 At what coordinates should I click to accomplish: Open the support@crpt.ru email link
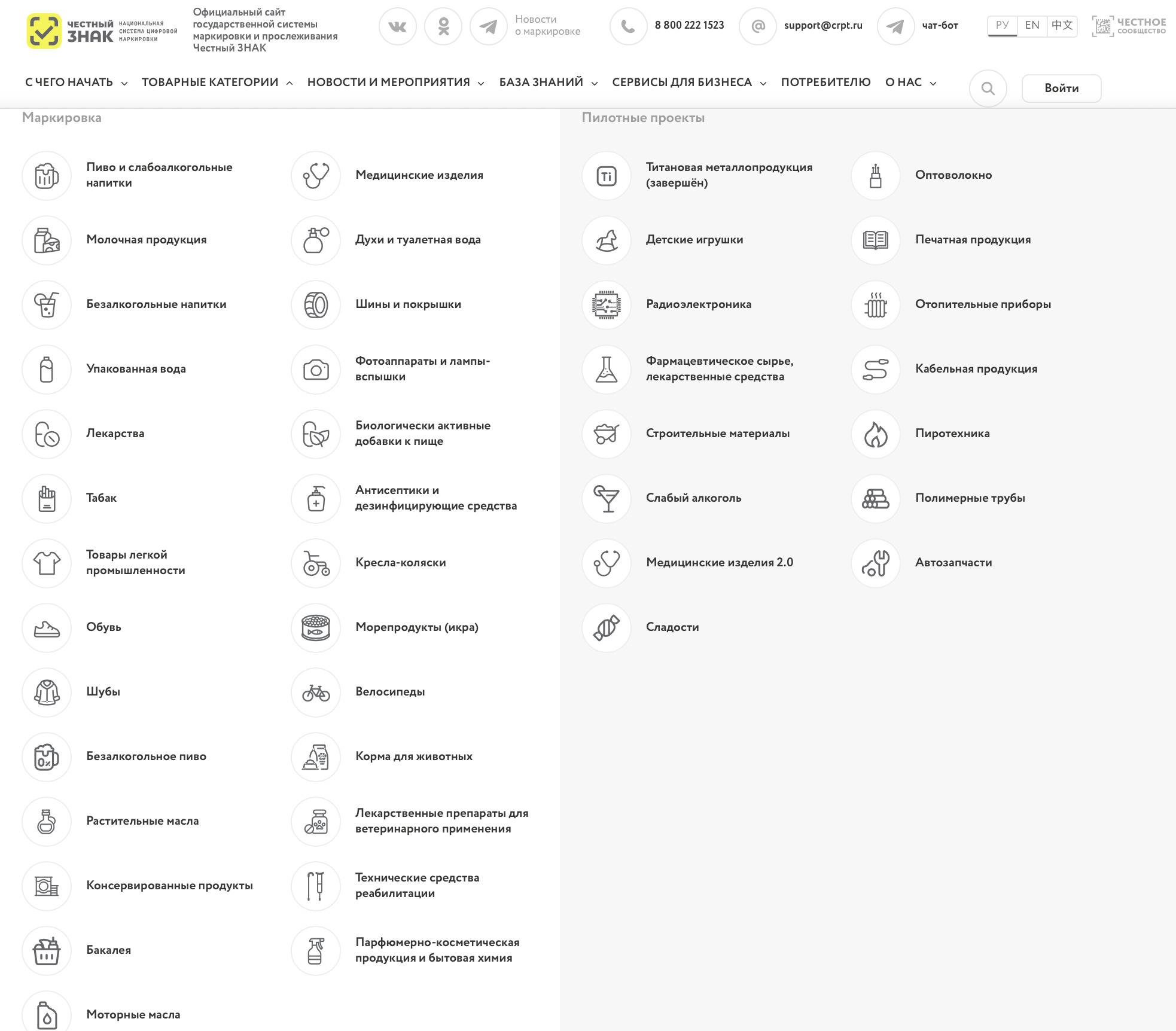[823, 26]
